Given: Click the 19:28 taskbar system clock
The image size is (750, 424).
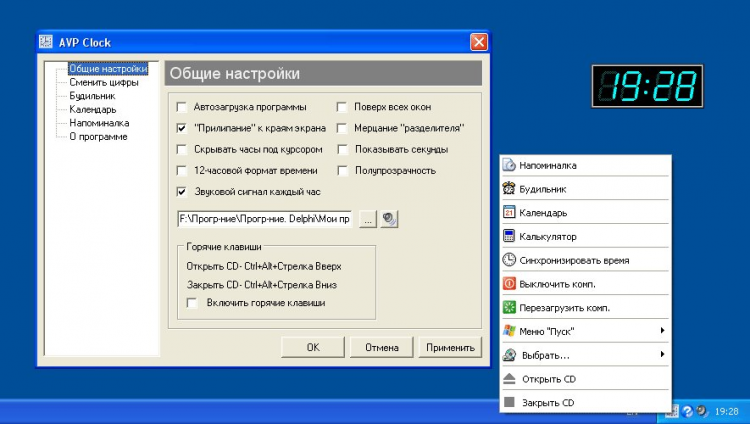Looking at the screenshot, I should tap(727, 411).
